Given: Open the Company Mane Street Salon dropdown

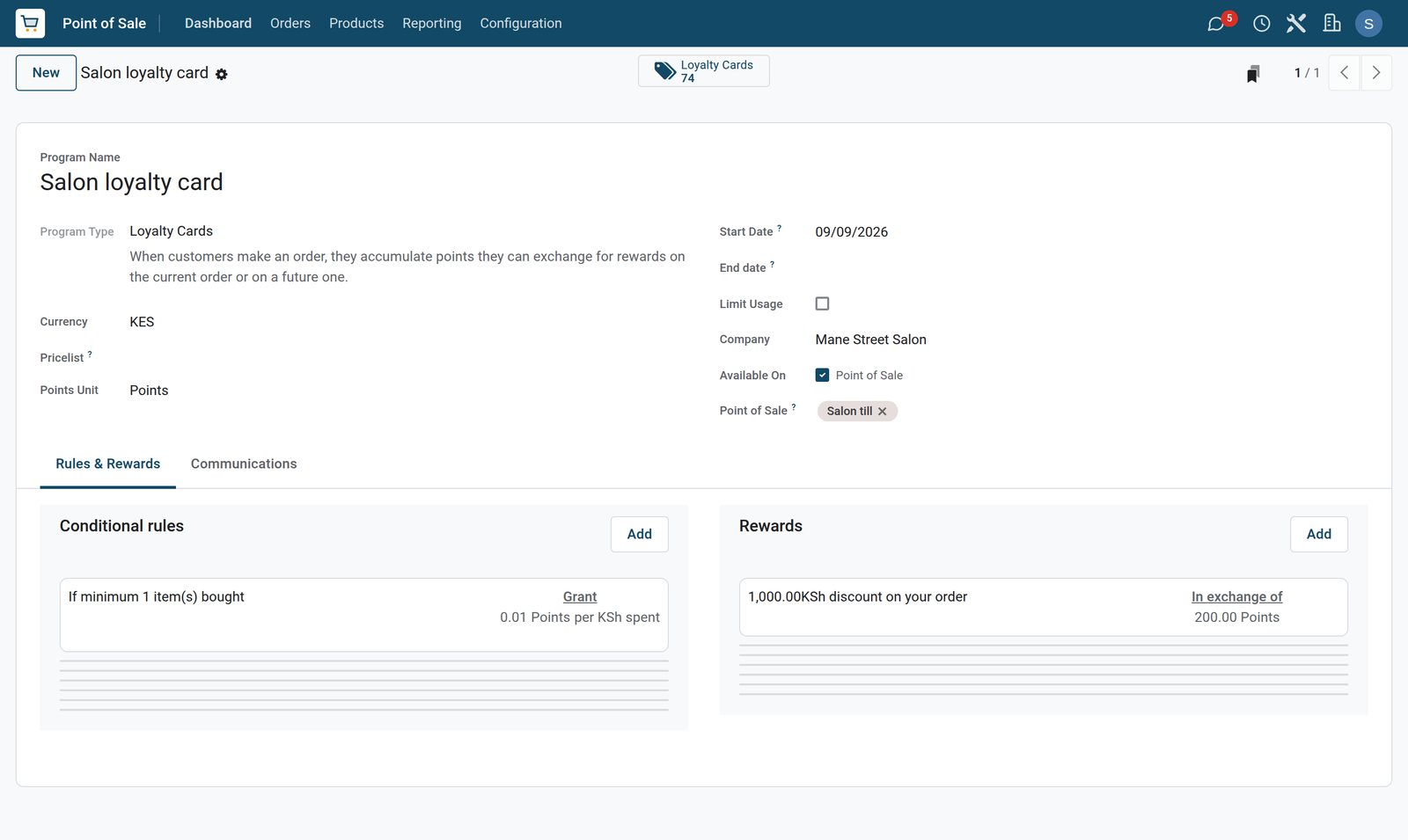Looking at the screenshot, I should point(1091,340).
